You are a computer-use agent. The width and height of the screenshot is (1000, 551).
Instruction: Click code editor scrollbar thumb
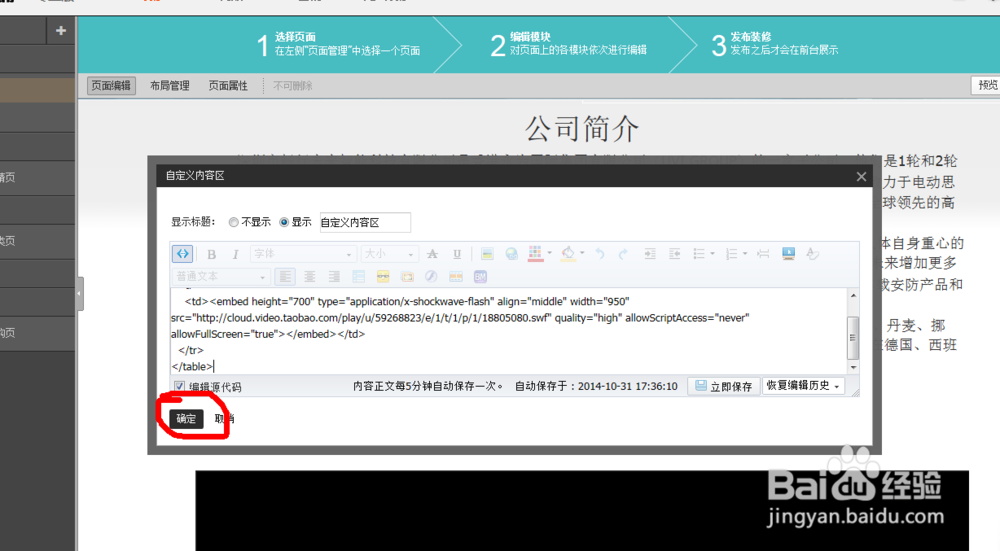point(853,337)
